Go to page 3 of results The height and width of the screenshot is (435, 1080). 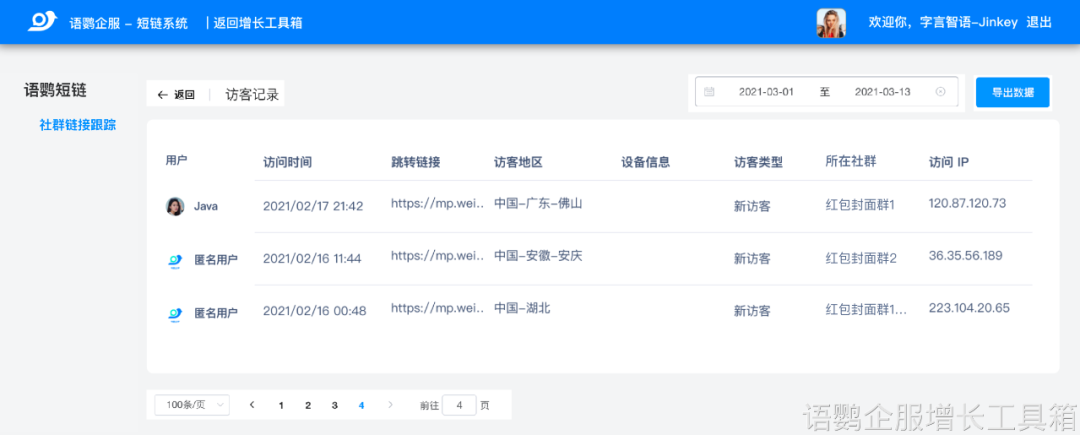point(335,405)
